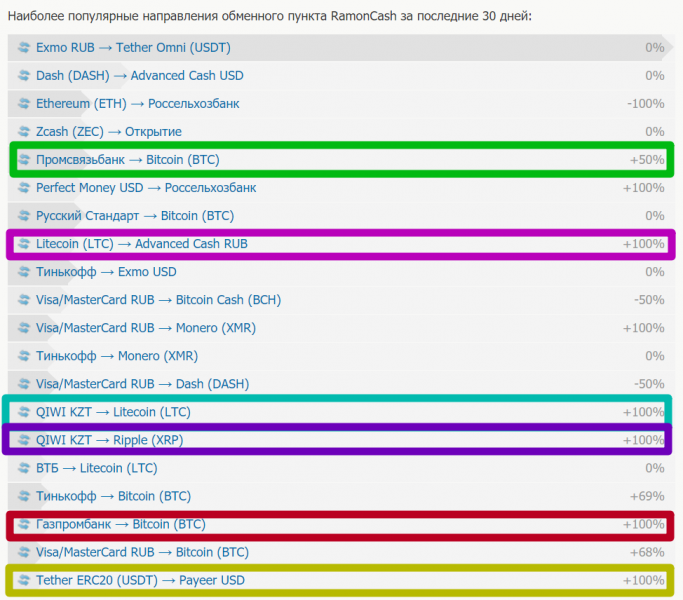
Task: Click +100% value in QIWI KZT → Ripple row
Action: [x=644, y=440]
